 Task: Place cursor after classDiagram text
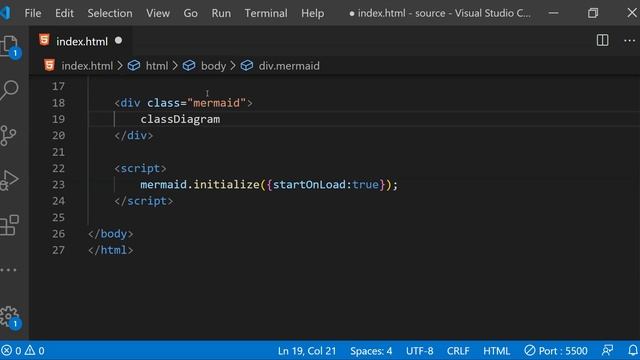click(221, 119)
